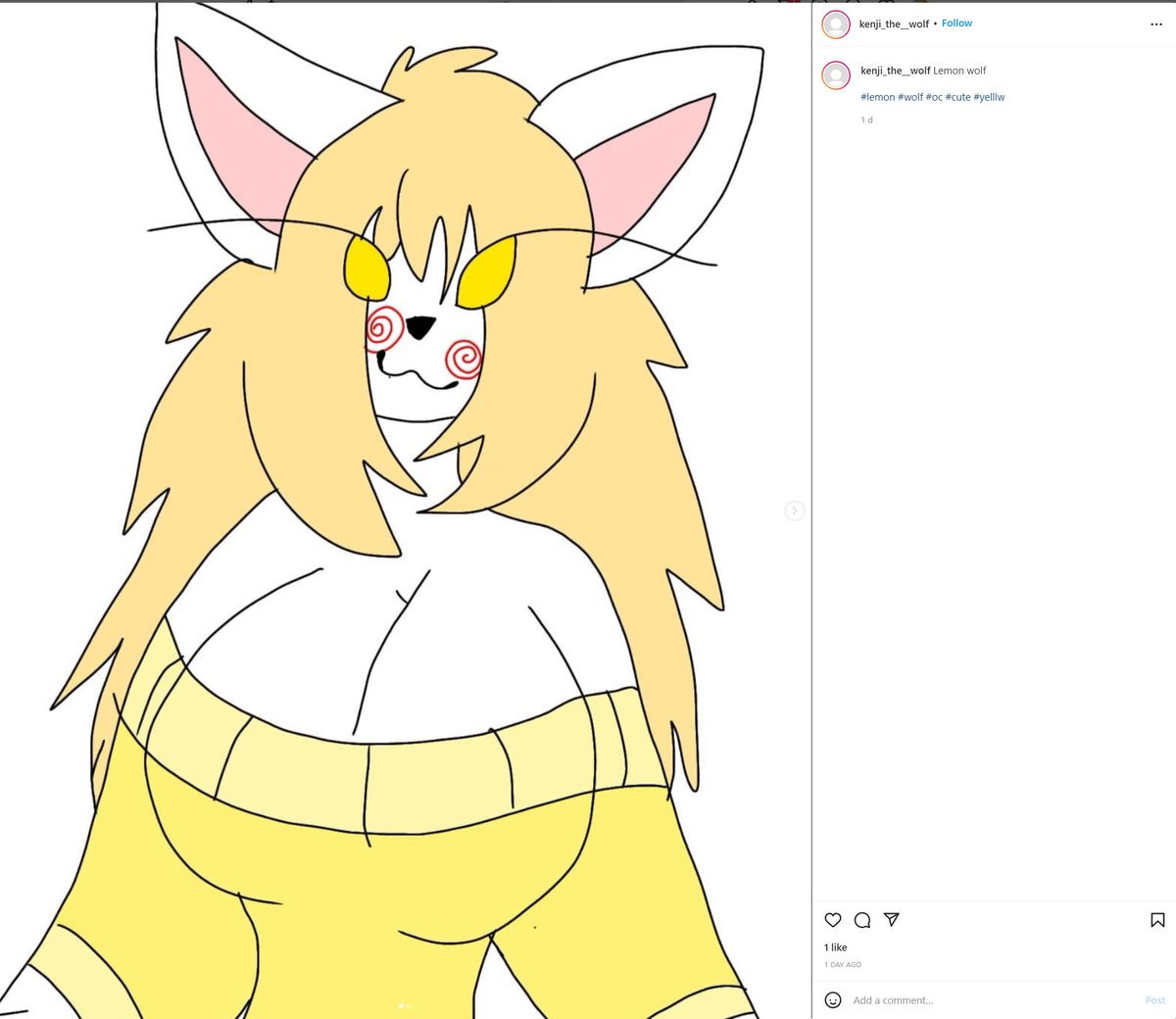The width and height of the screenshot is (1176, 1019).
Task: Open the more options ellipsis menu
Action: tap(1155, 24)
